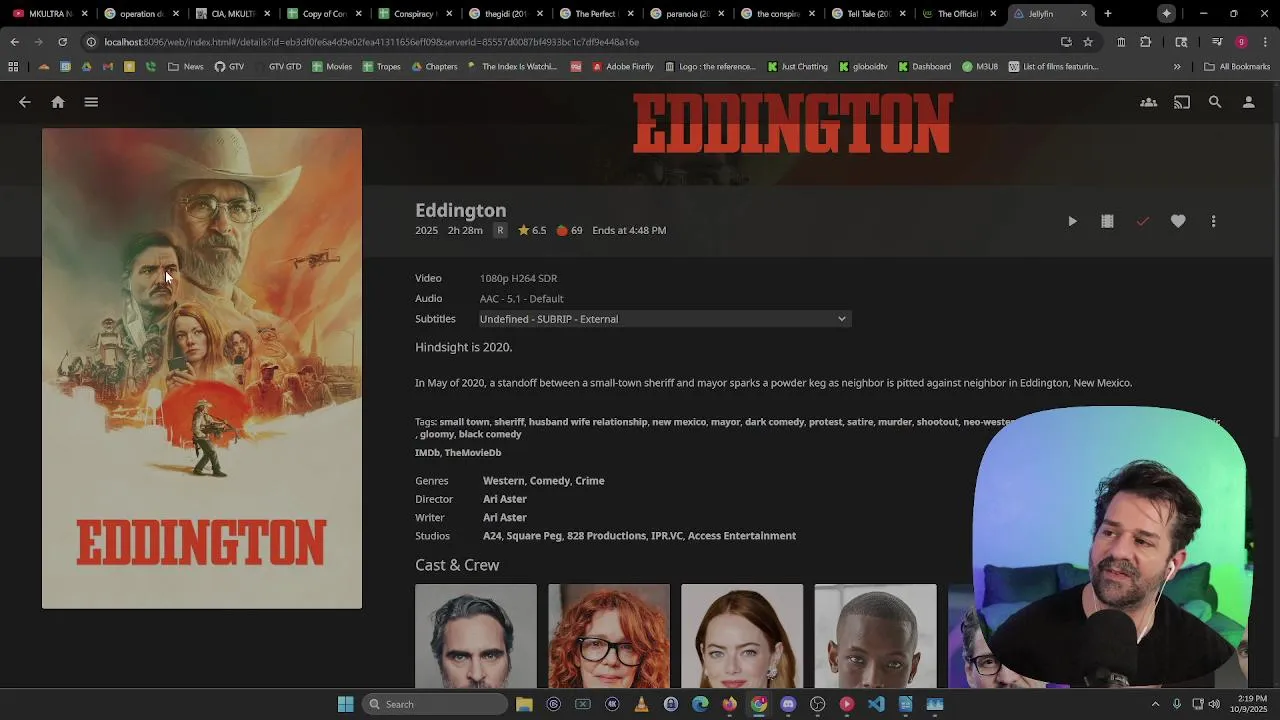Screen dimensions: 1280x720
Task: Open the three-dot more options menu
Action: [1213, 221]
